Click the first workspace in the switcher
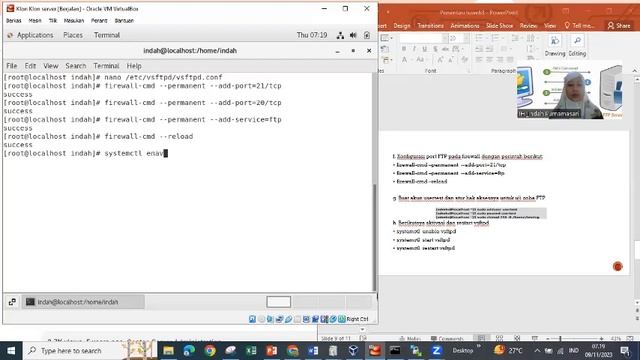Viewport: 640px width, 360px height. pyautogui.click(x=279, y=302)
